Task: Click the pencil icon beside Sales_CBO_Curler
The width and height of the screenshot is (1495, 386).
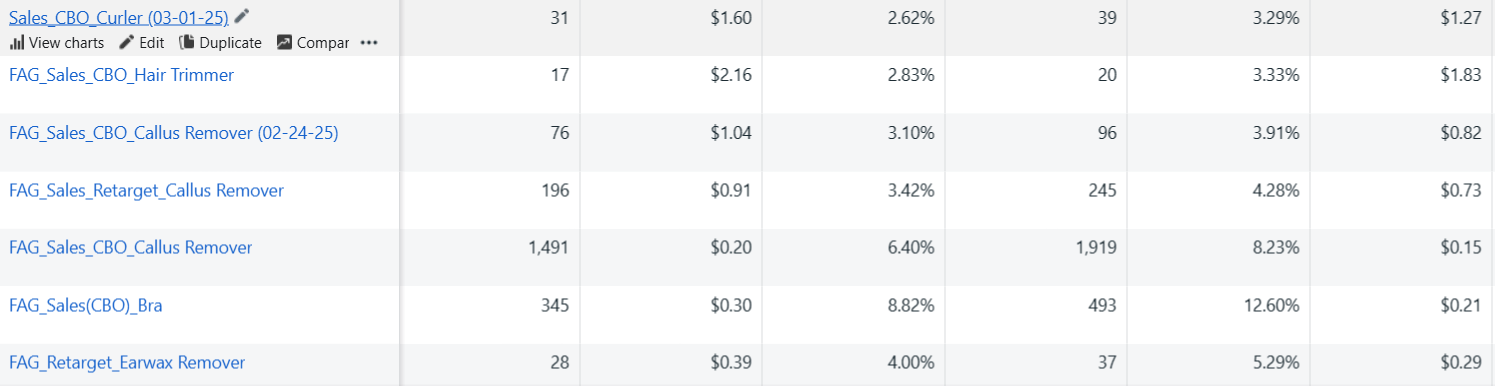Action: coord(242,16)
